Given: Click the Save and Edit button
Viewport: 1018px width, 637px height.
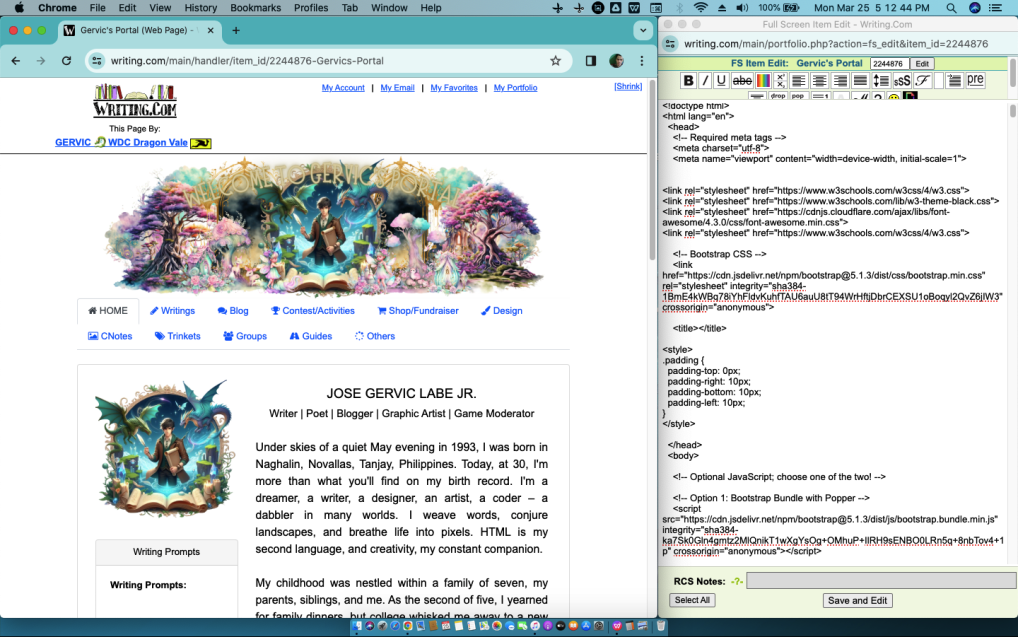Looking at the screenshot, I should (x=857, y=601).
